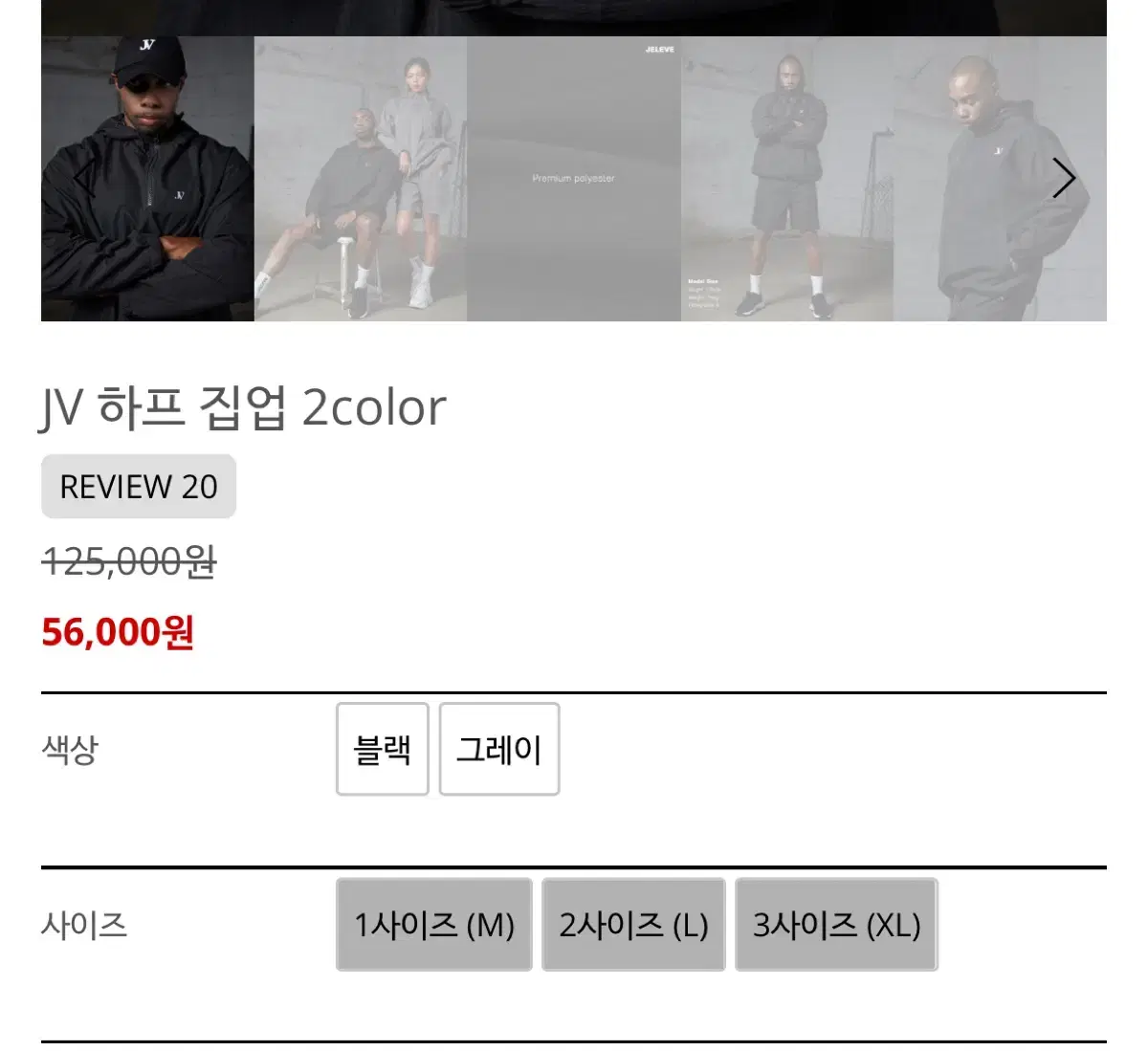Click the JELEVE logo on the gray thumbnail
This screenshot has height=1051, width=1148.
(x=660, y=49)
